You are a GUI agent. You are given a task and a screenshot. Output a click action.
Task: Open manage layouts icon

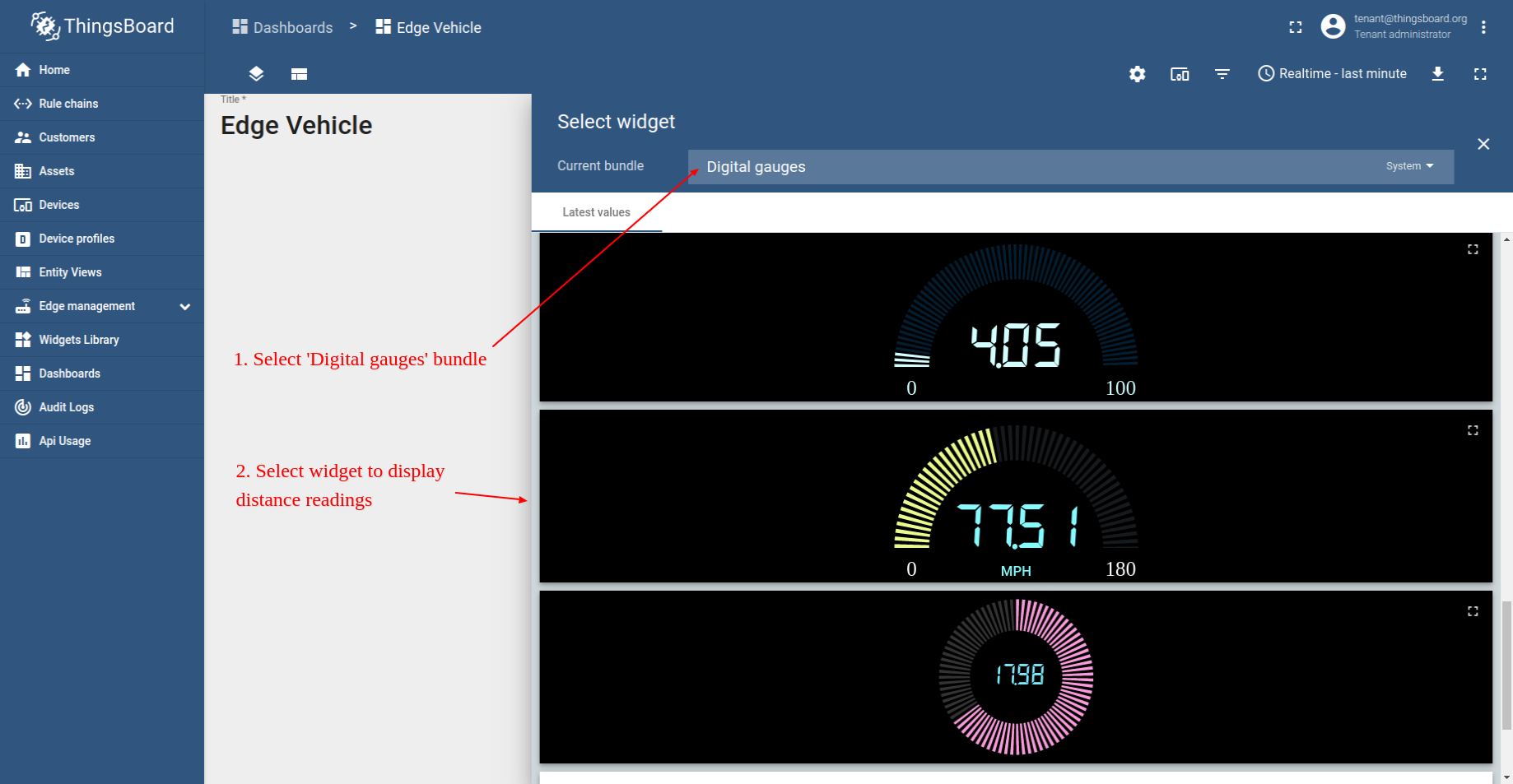point(299,74)
